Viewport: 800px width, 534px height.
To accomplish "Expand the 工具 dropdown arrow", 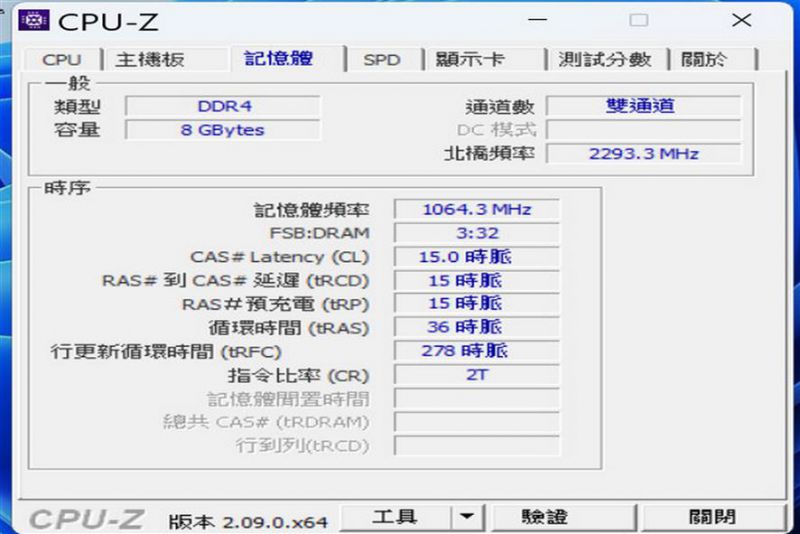I will 466,518.
